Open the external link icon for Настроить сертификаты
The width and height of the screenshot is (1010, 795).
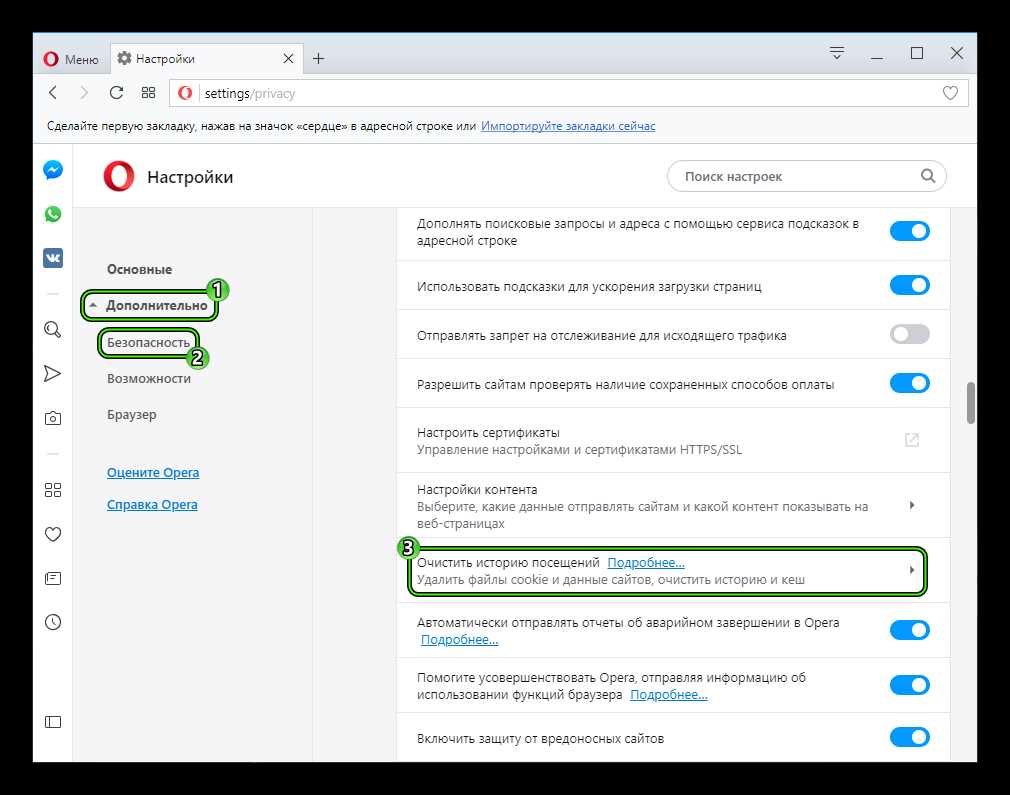point(911,440)
